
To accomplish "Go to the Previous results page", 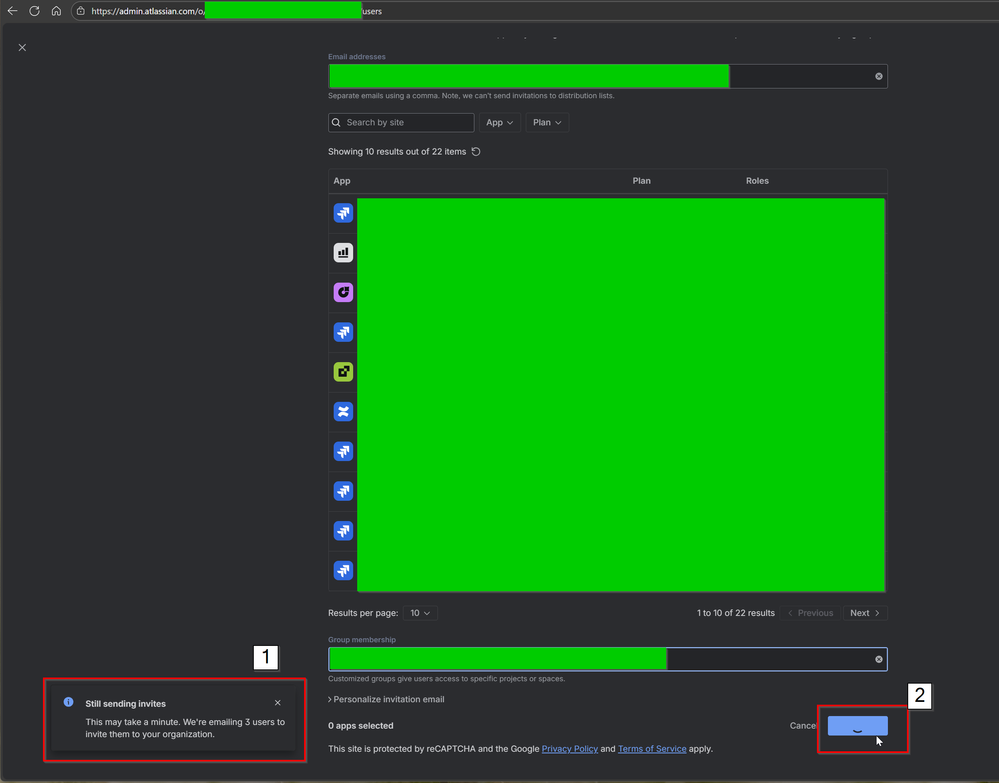I will click(810, 613).
